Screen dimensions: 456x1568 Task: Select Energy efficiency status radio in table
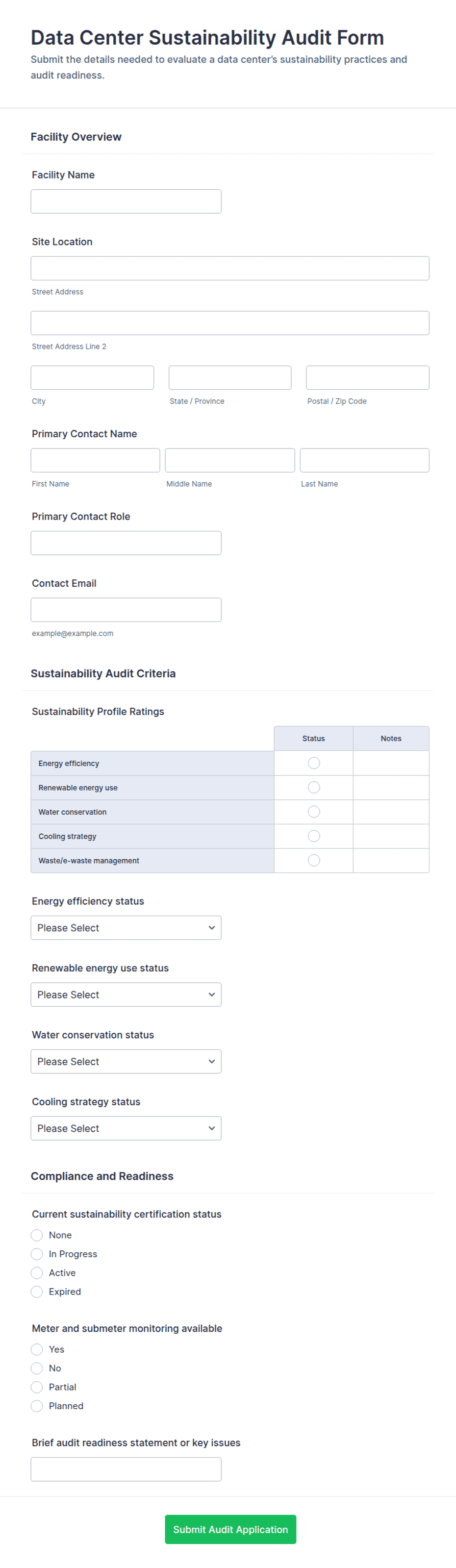point(313,763)
